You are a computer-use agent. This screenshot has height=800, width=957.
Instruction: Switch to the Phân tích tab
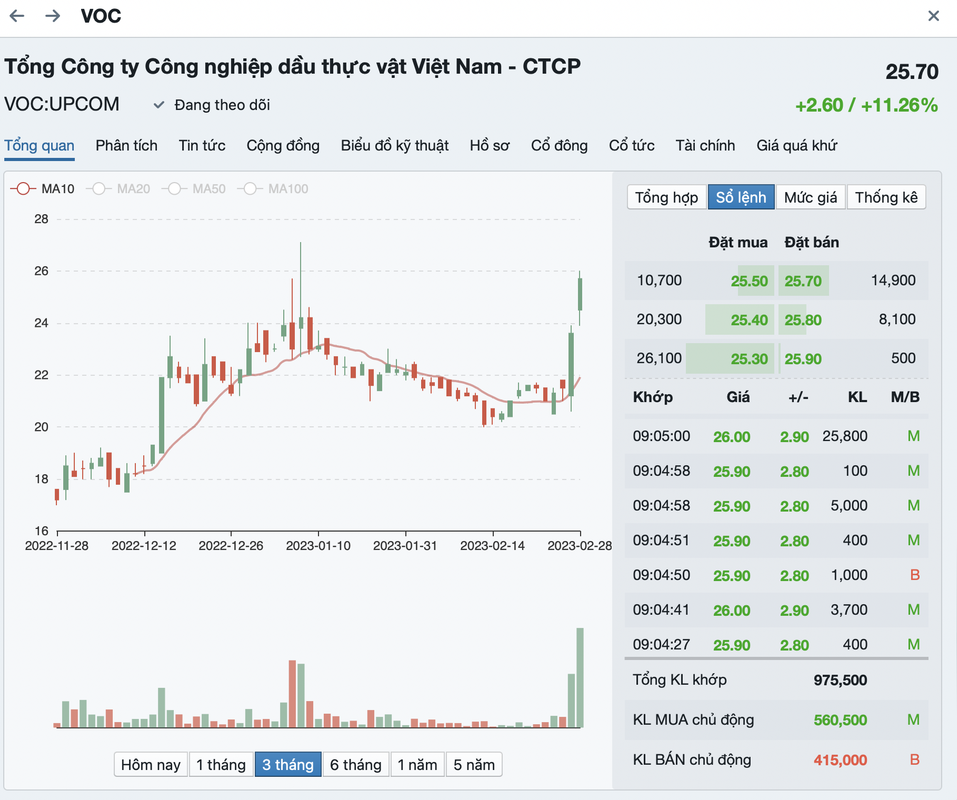[126, 145]
